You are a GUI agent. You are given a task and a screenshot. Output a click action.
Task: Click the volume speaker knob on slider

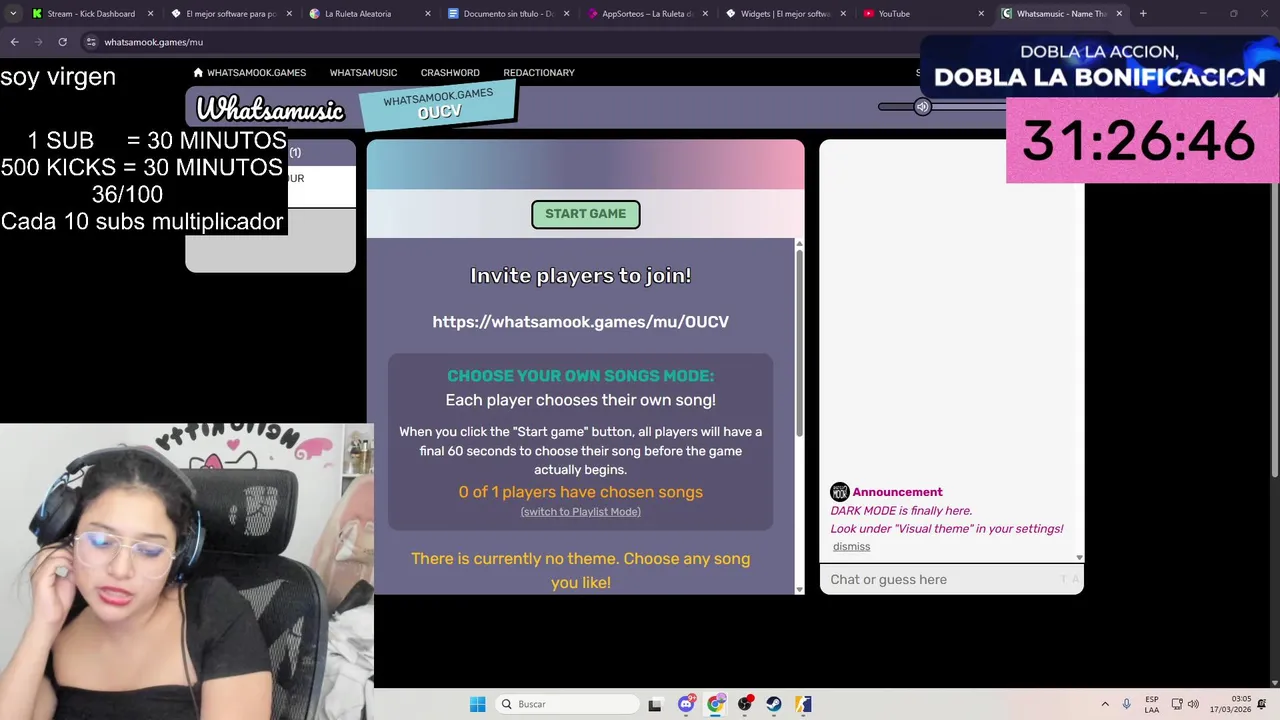pyautogui.click(x=922, y=107)
